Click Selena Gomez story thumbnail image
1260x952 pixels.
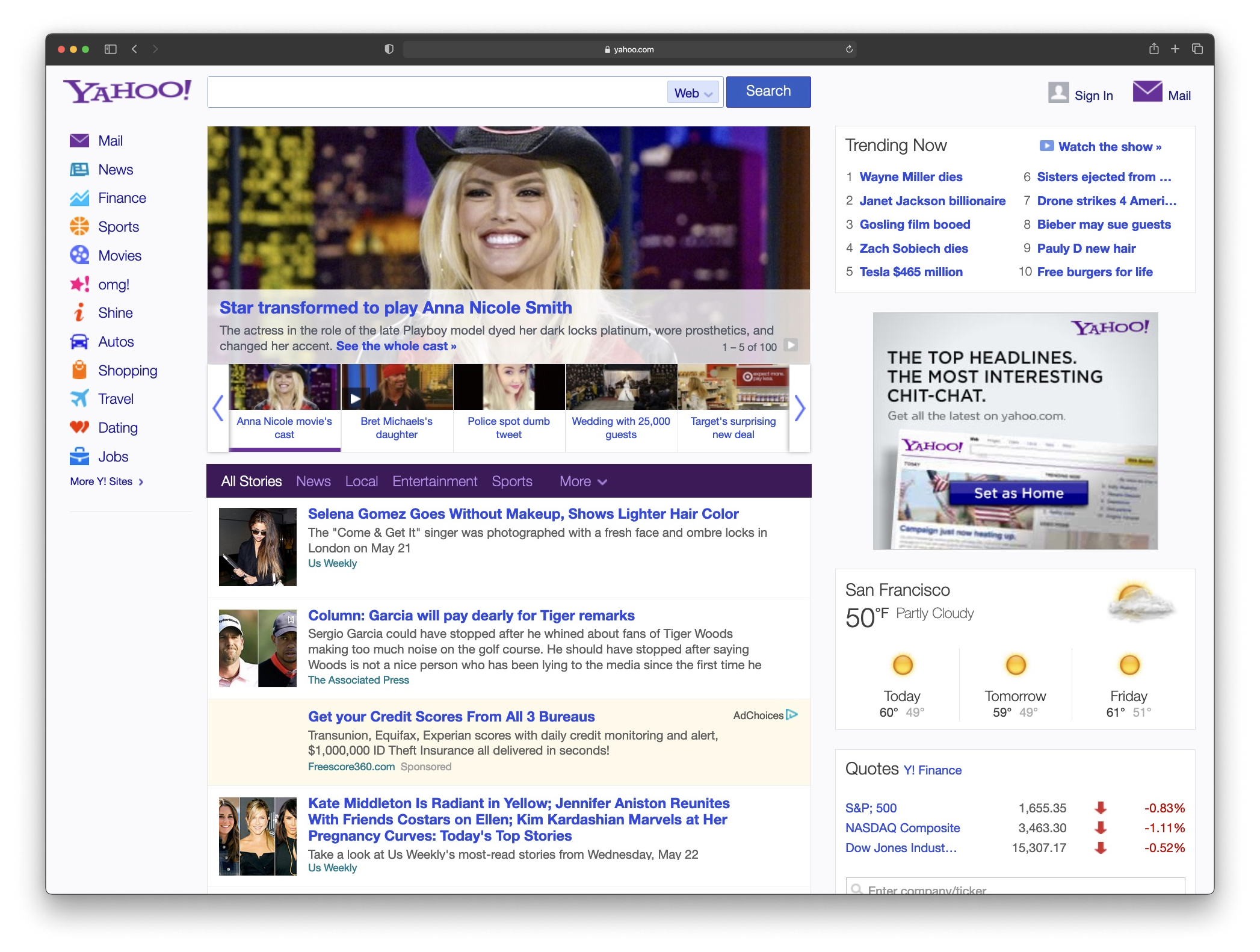click(x=258, y=547)
